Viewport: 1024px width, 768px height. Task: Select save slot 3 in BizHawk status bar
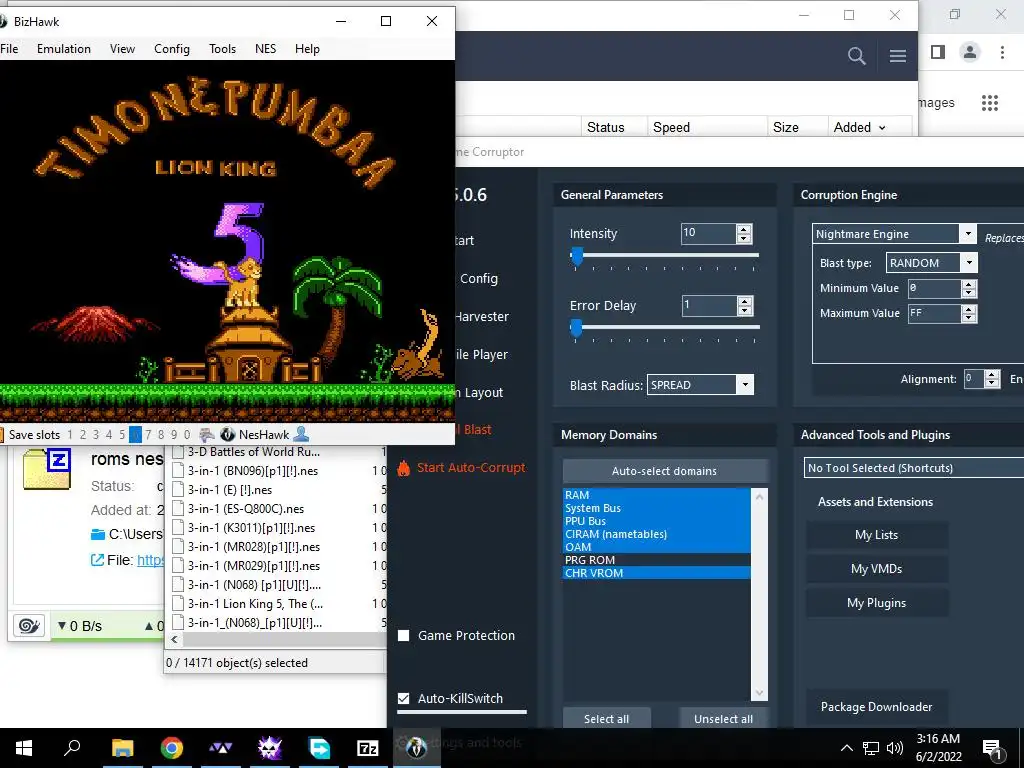coord(96,435)
